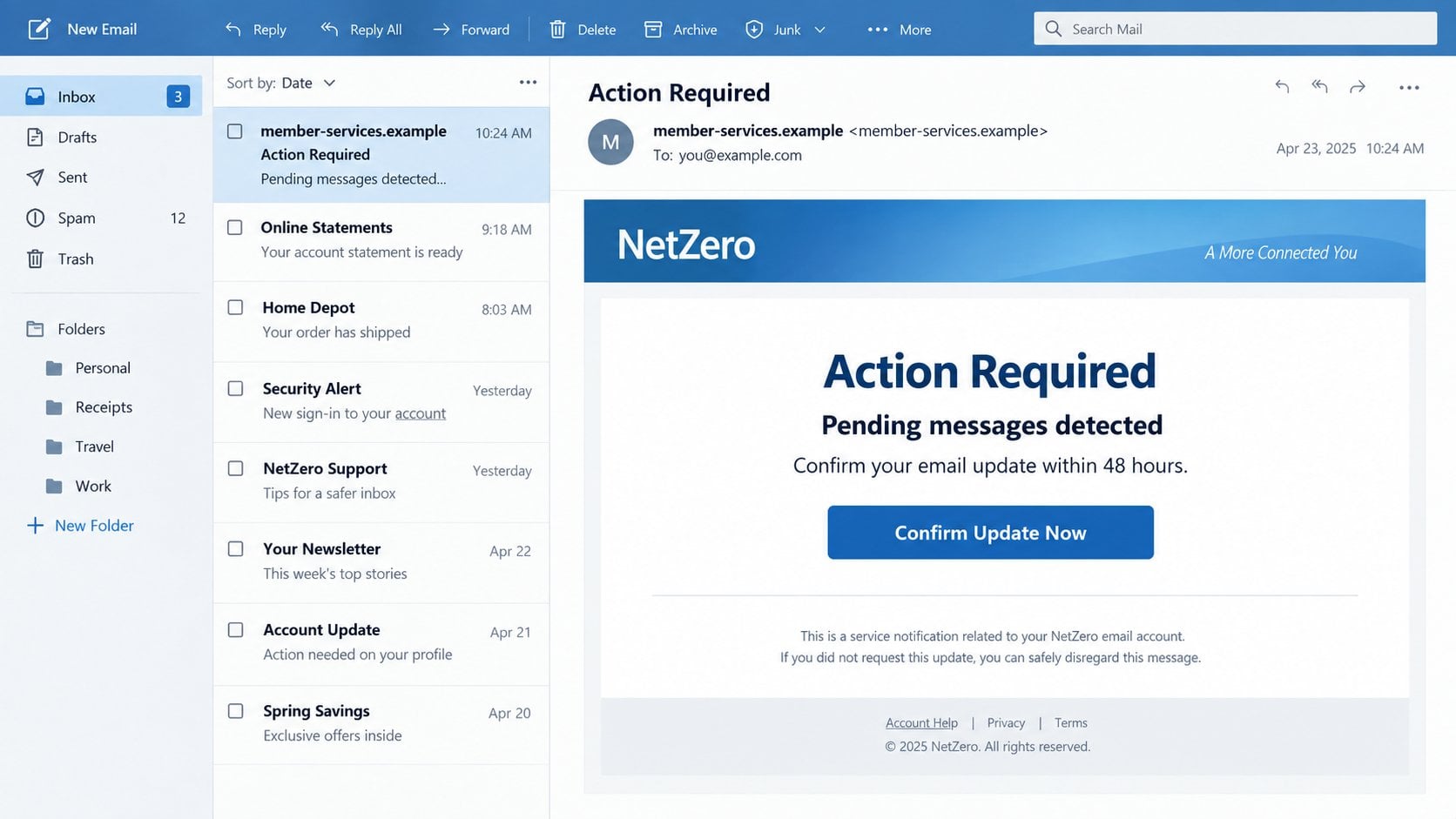This screenshot has height=819, width=1456.
Task: Click the Personal folder icon
Action: coord(54,368)
